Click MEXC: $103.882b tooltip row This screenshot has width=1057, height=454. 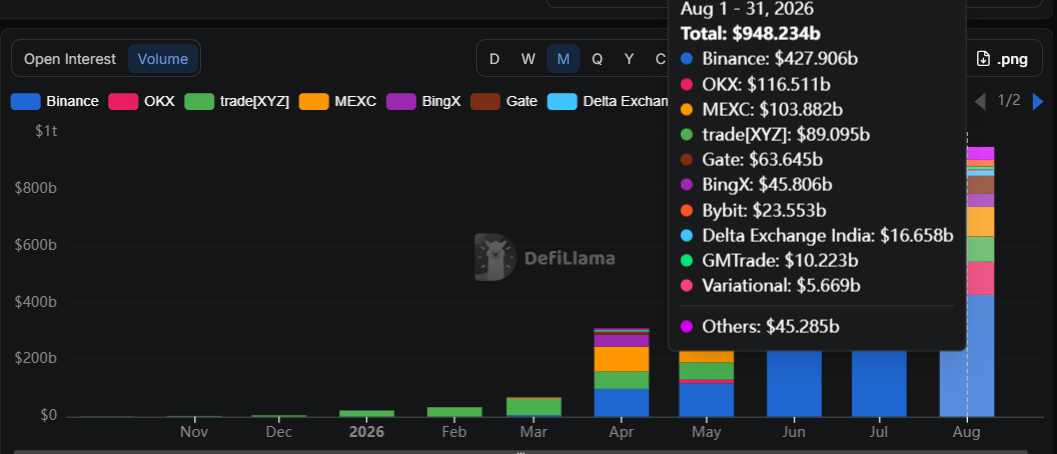coord(761,109)
